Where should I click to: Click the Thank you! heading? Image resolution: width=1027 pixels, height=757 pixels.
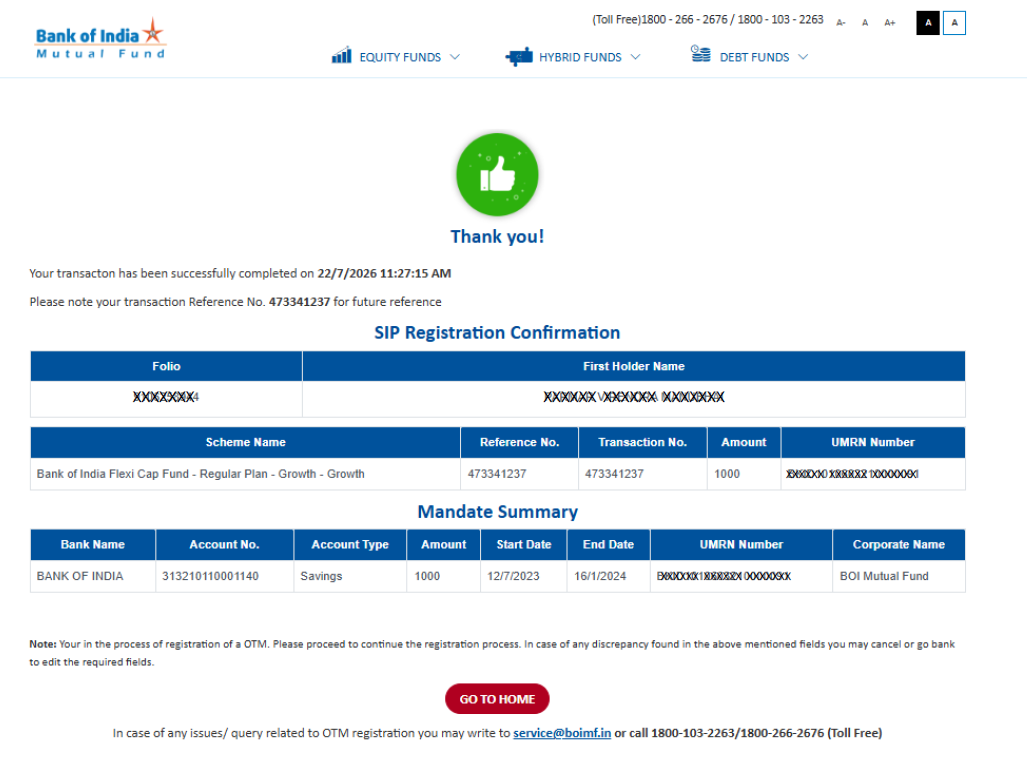click(497, 236)
